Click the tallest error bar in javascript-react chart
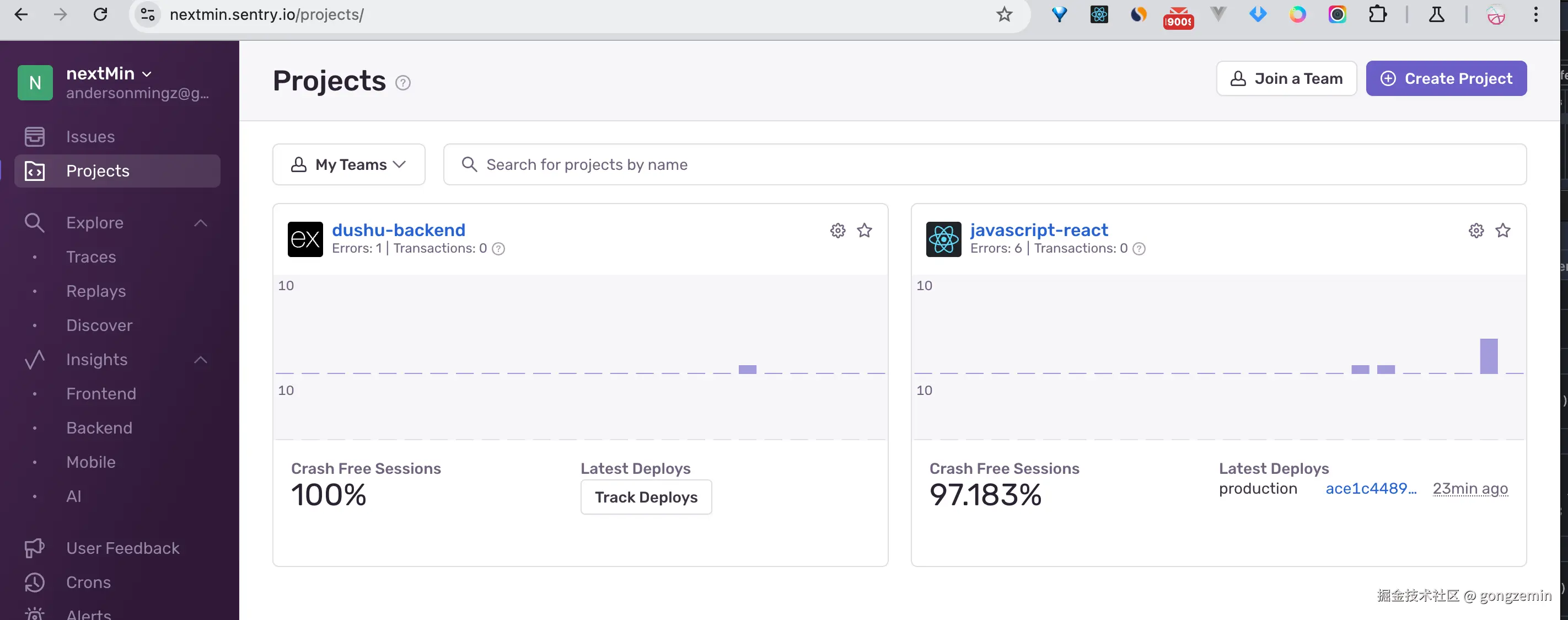Screen dimensions: 1568x620 pyautogui.click(x=1488, y=356)
